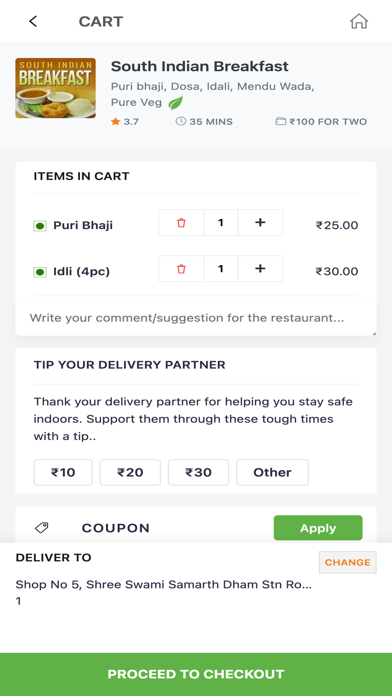Tap the coupon tag icon
Image resolution: width=392 pixels, height=696 pixels.
[x=42, y=528]
